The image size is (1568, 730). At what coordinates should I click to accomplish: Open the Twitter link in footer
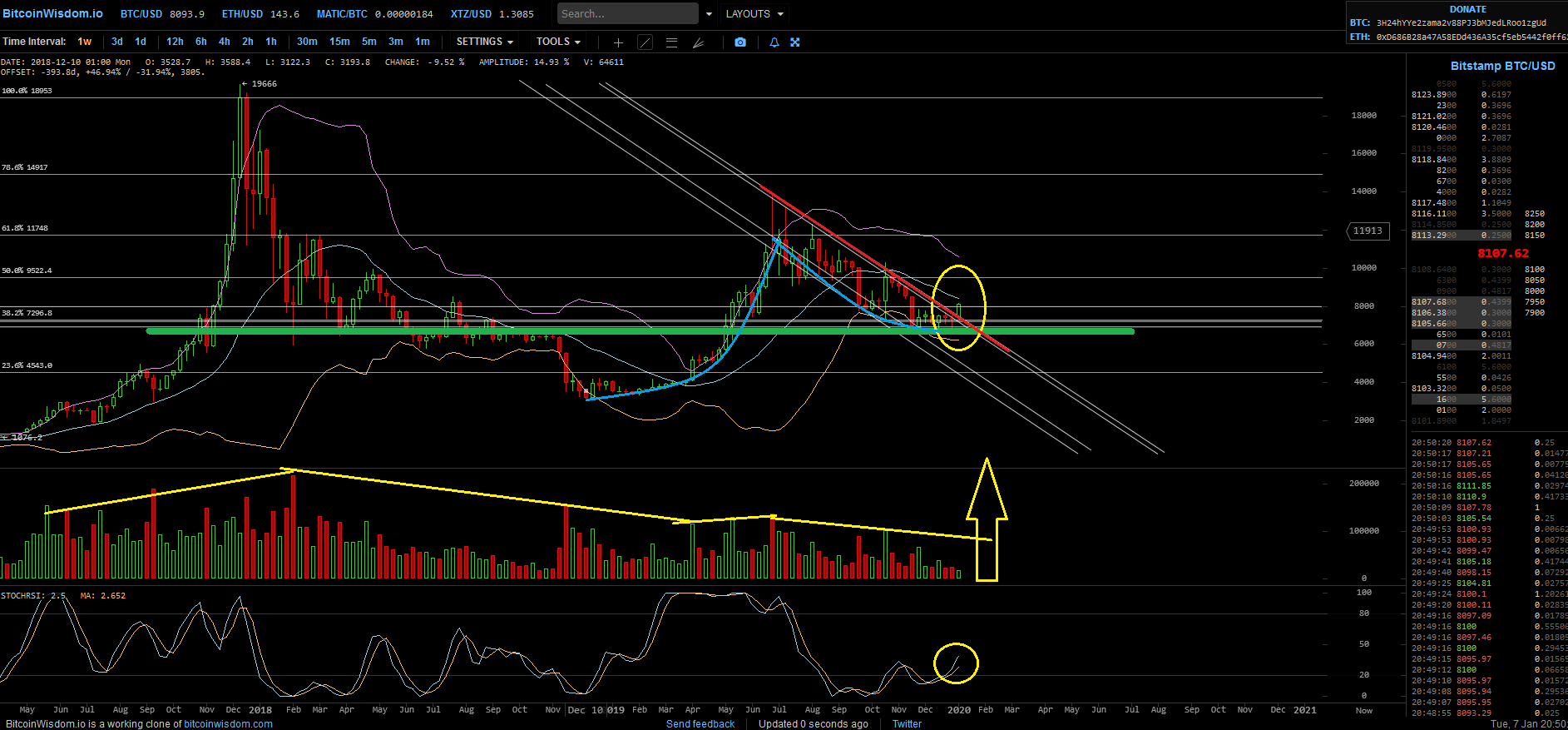907,723
